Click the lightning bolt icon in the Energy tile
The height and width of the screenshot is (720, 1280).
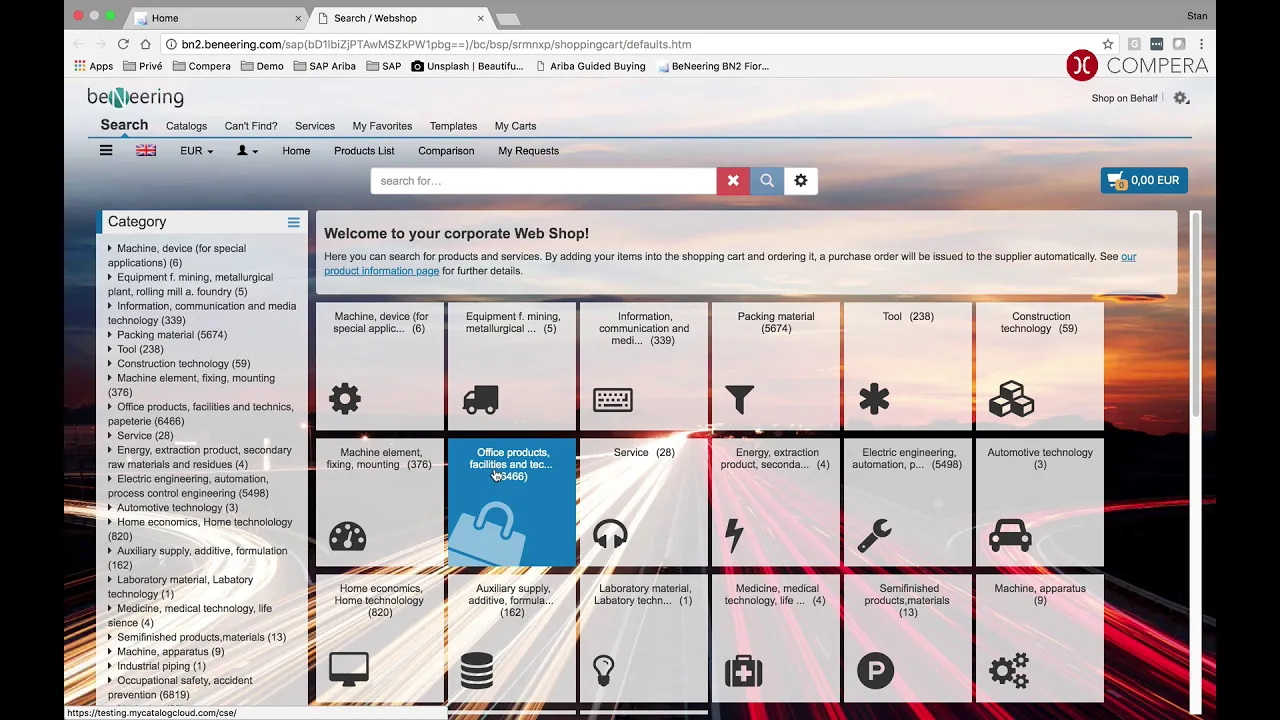pyautogui.click(x=735, y=536)
